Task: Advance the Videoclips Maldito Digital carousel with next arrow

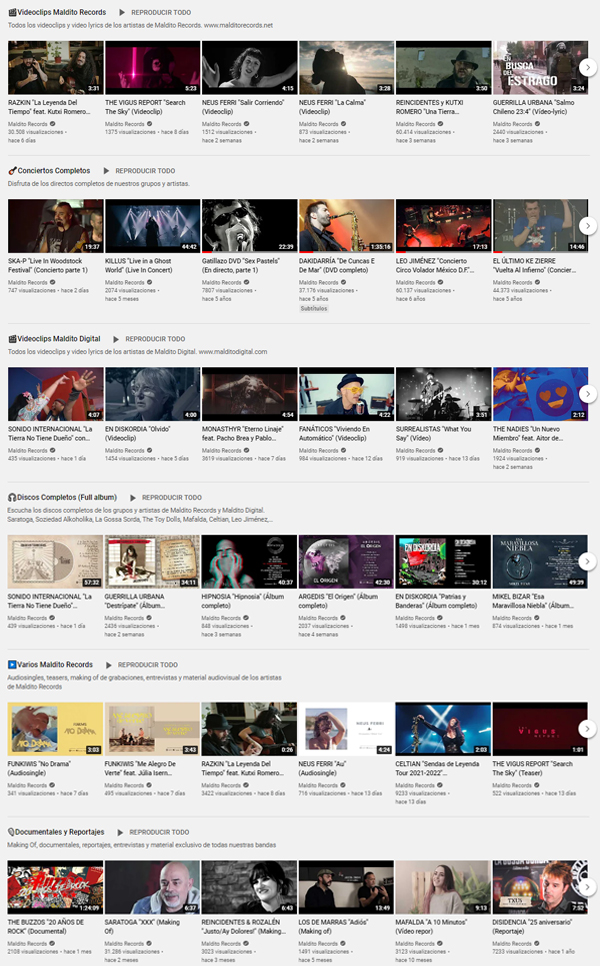Action: coord(588,394)
